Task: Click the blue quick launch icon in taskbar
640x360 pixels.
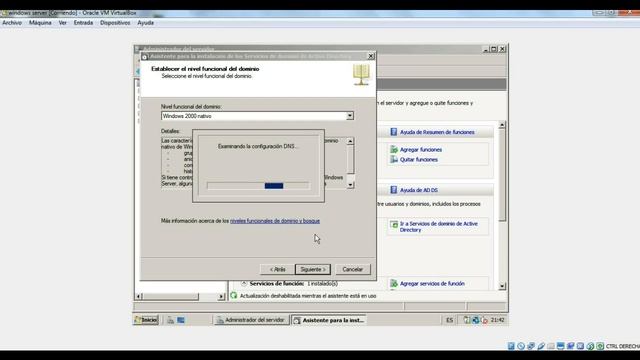Action: click(x=181, y=320)
